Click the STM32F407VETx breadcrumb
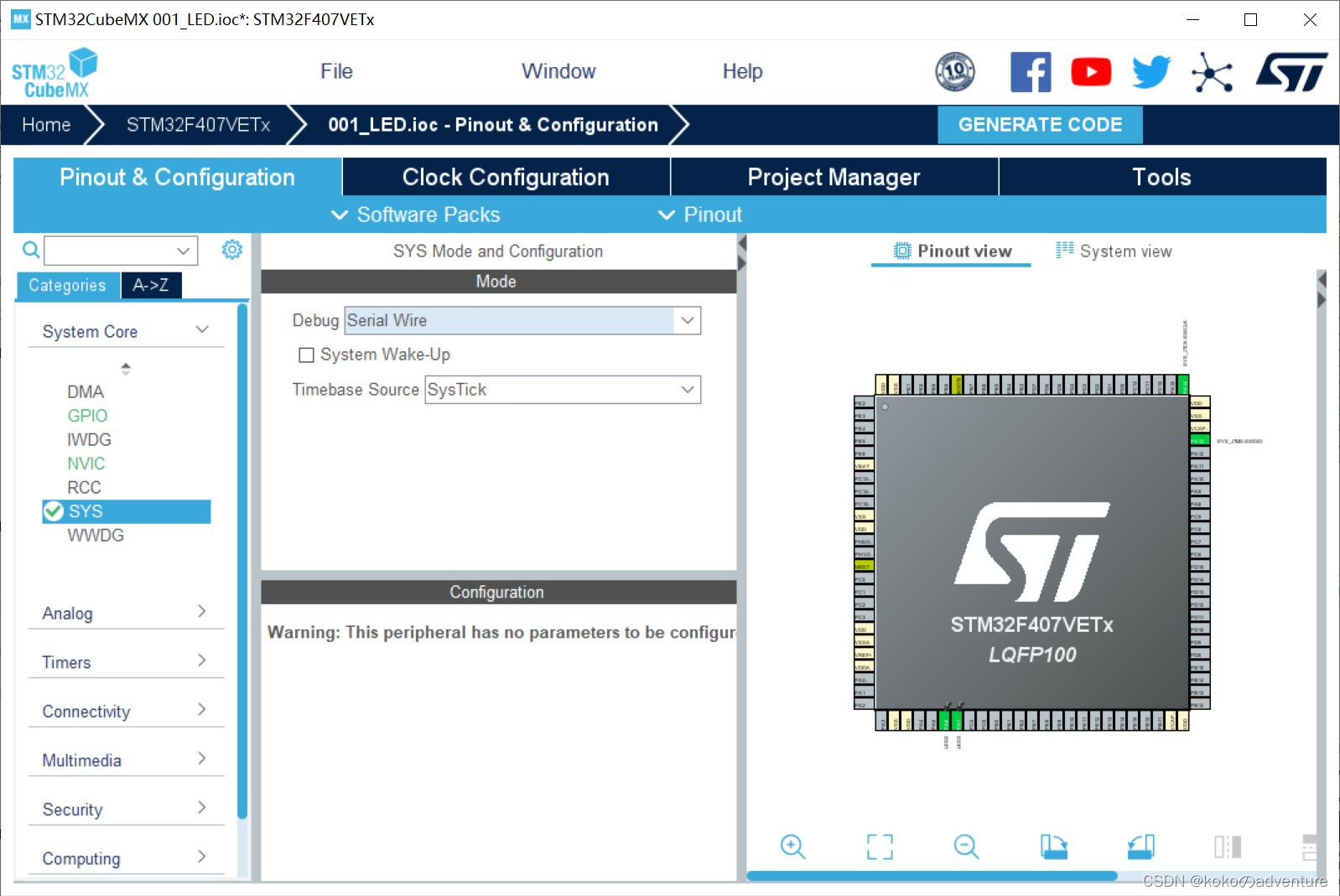This screenshot has width=1340, height=896. coord(198,125)
